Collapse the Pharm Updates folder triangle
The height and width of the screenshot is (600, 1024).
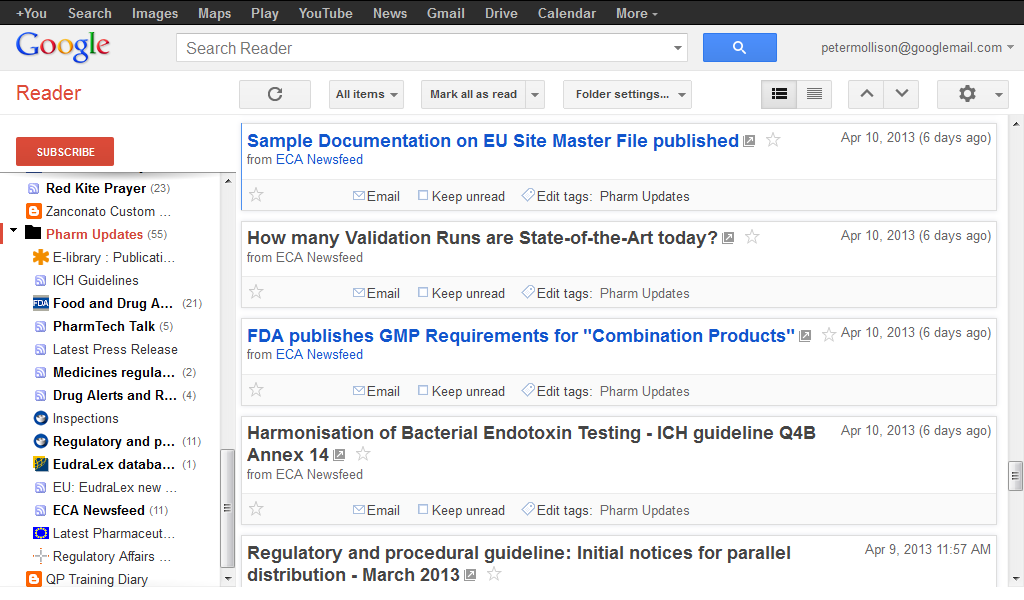[14, 230]
